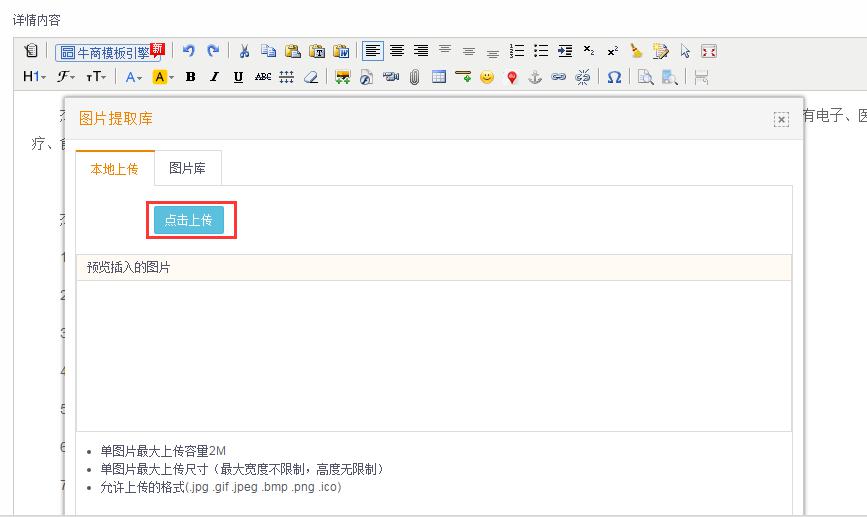Open the highlight background color picker
Screen dimensions: 867x517
pos(163,77)
